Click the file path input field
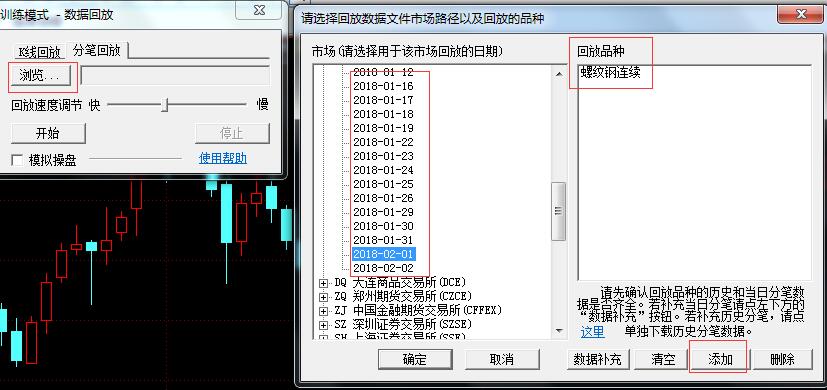 [x=175, y=75]
